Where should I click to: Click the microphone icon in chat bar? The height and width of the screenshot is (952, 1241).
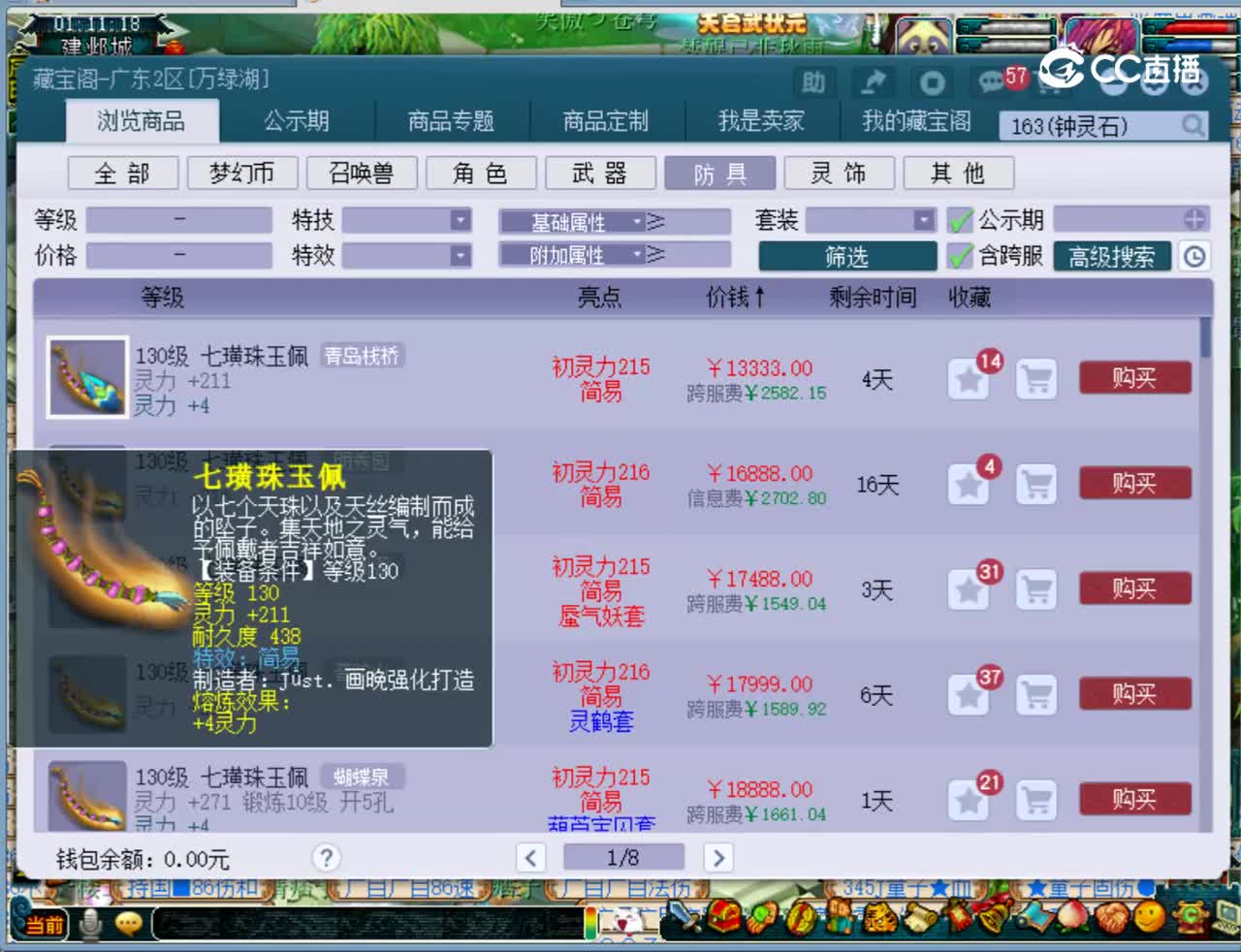click(x=91, y=925)
